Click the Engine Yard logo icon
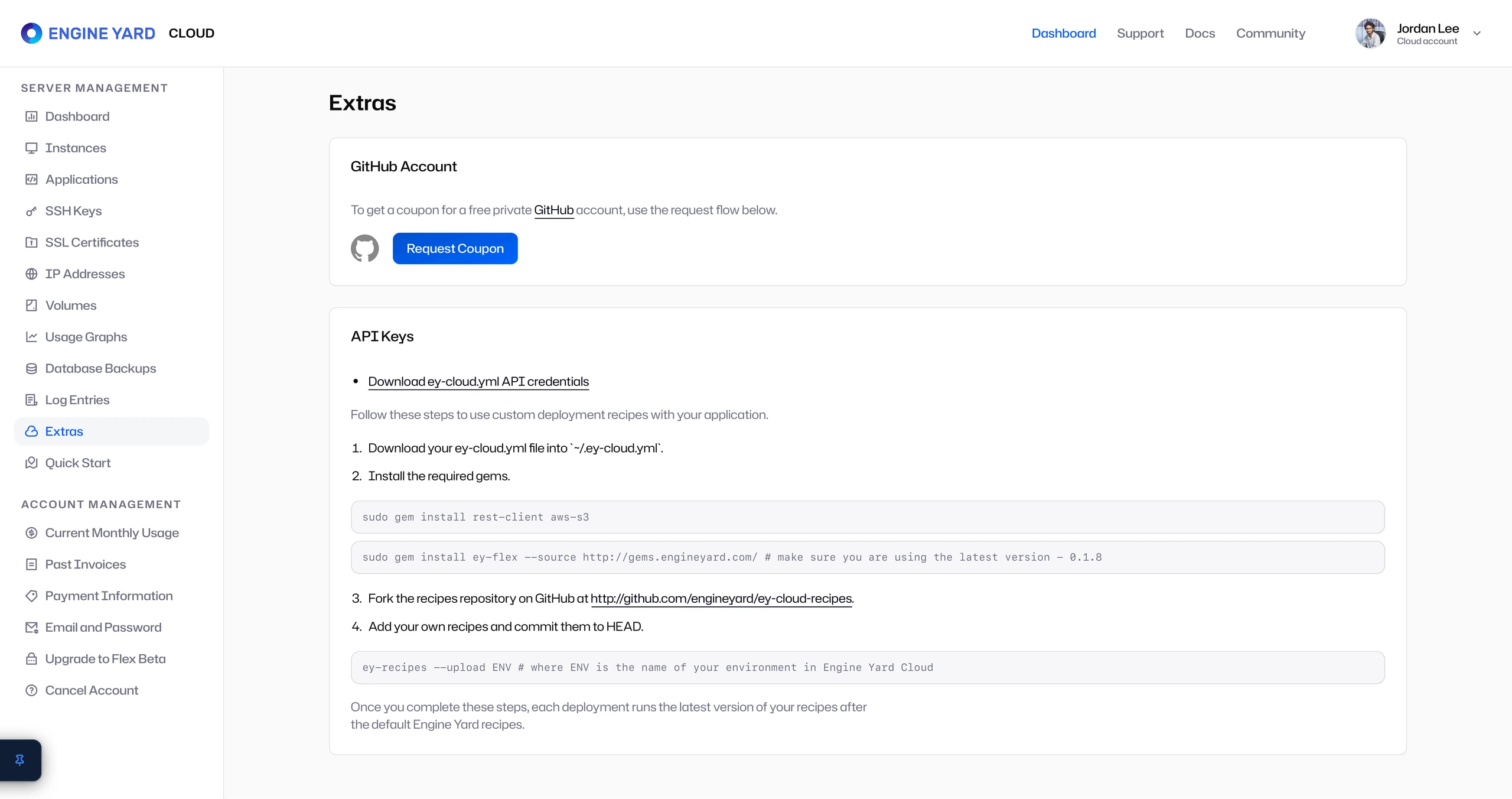1512x799 pixels. [x=31, y=33]
